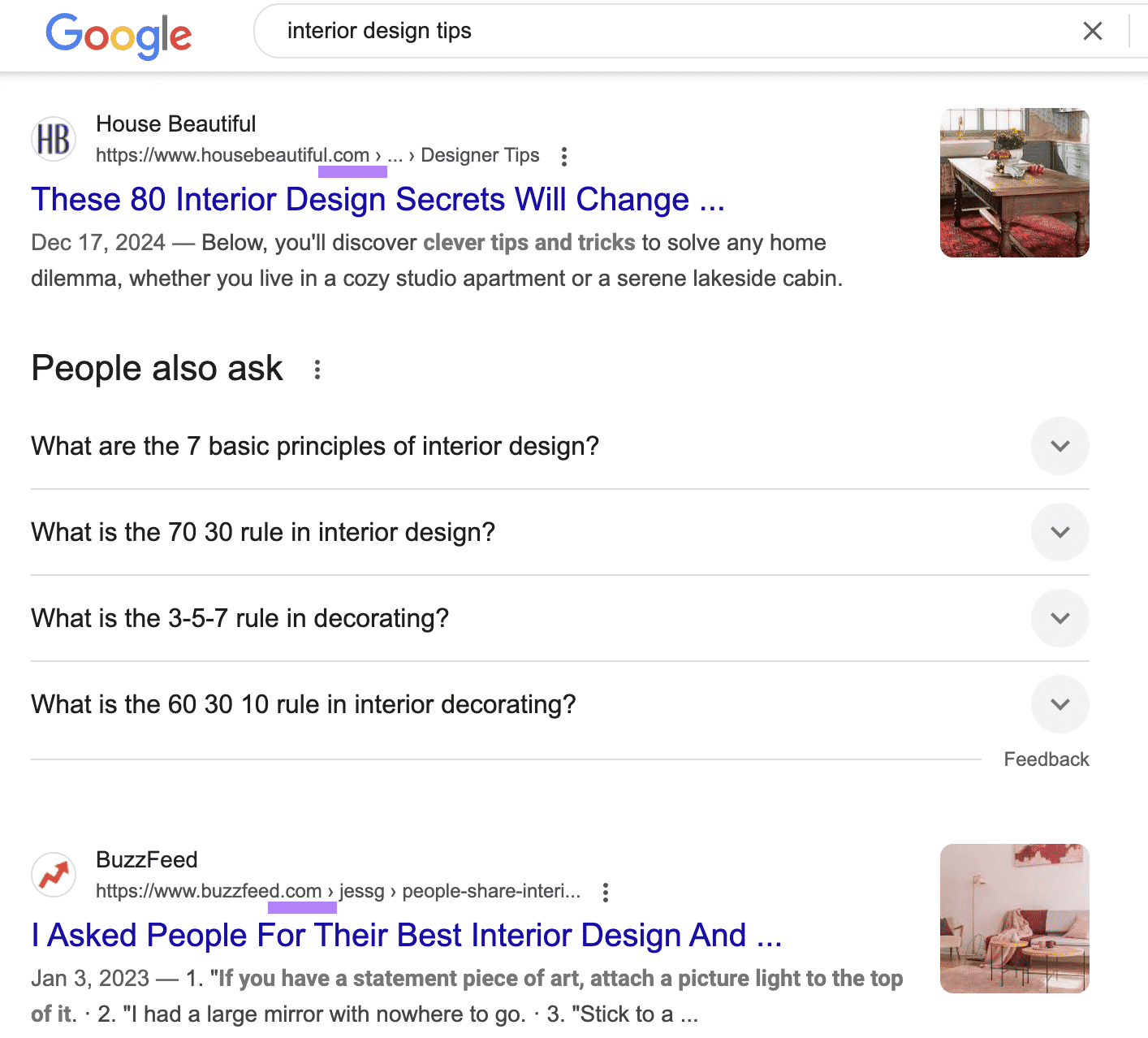Expand the question about 7 basic principles
1148x1038 pixels.
click(1060, 446)
